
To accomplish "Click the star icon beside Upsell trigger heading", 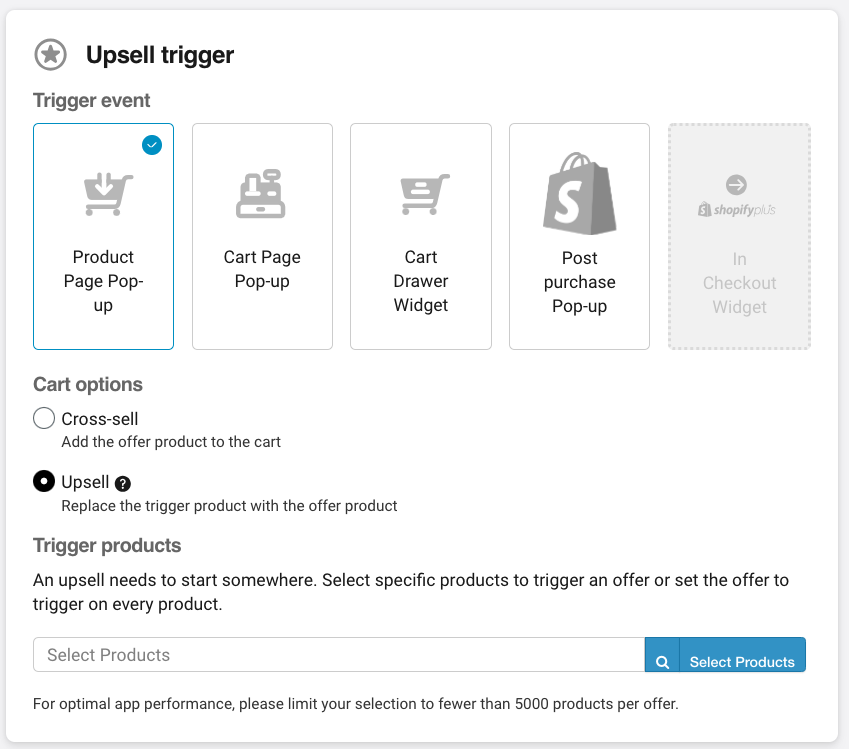I will [x=50, y=55].
